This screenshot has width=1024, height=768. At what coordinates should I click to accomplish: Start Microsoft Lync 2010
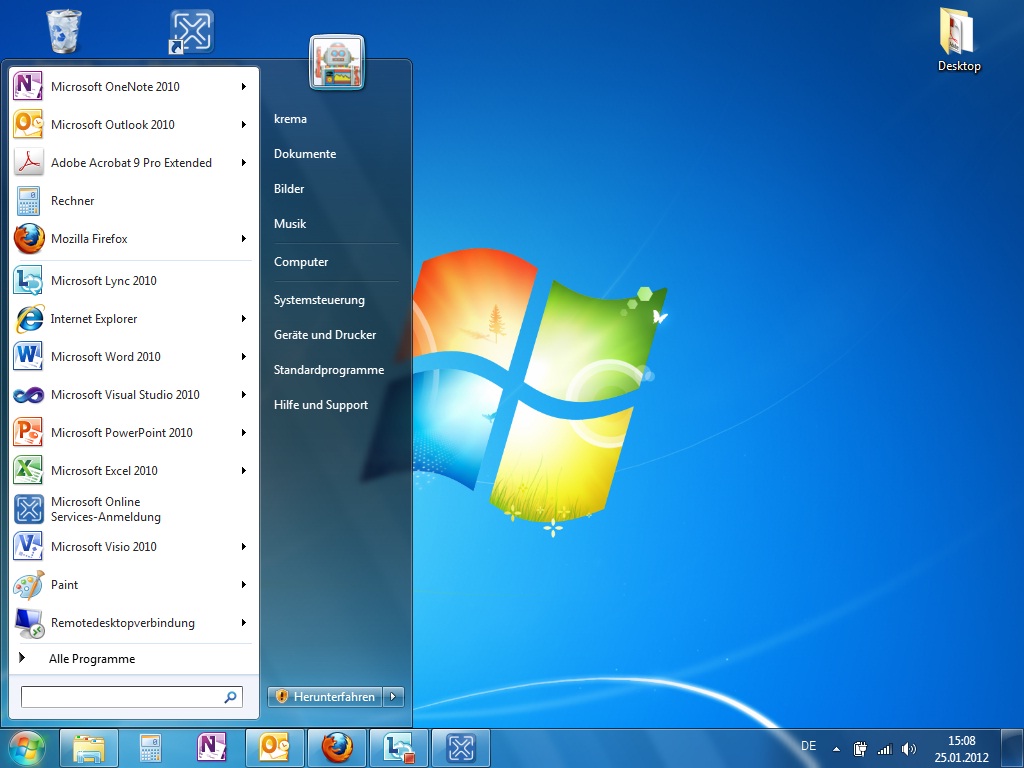(103, 281)
